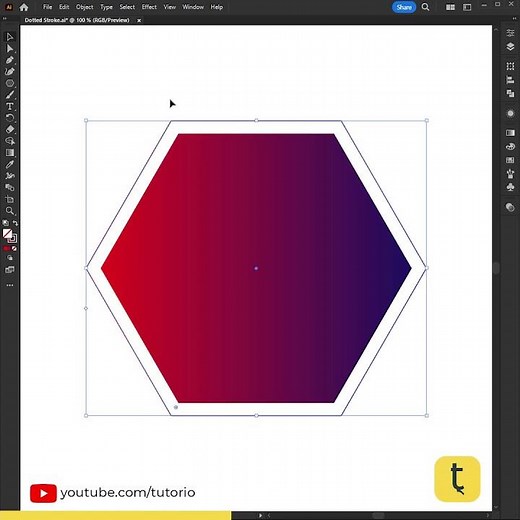Open the Appearance panel

[x=510, y=113]
